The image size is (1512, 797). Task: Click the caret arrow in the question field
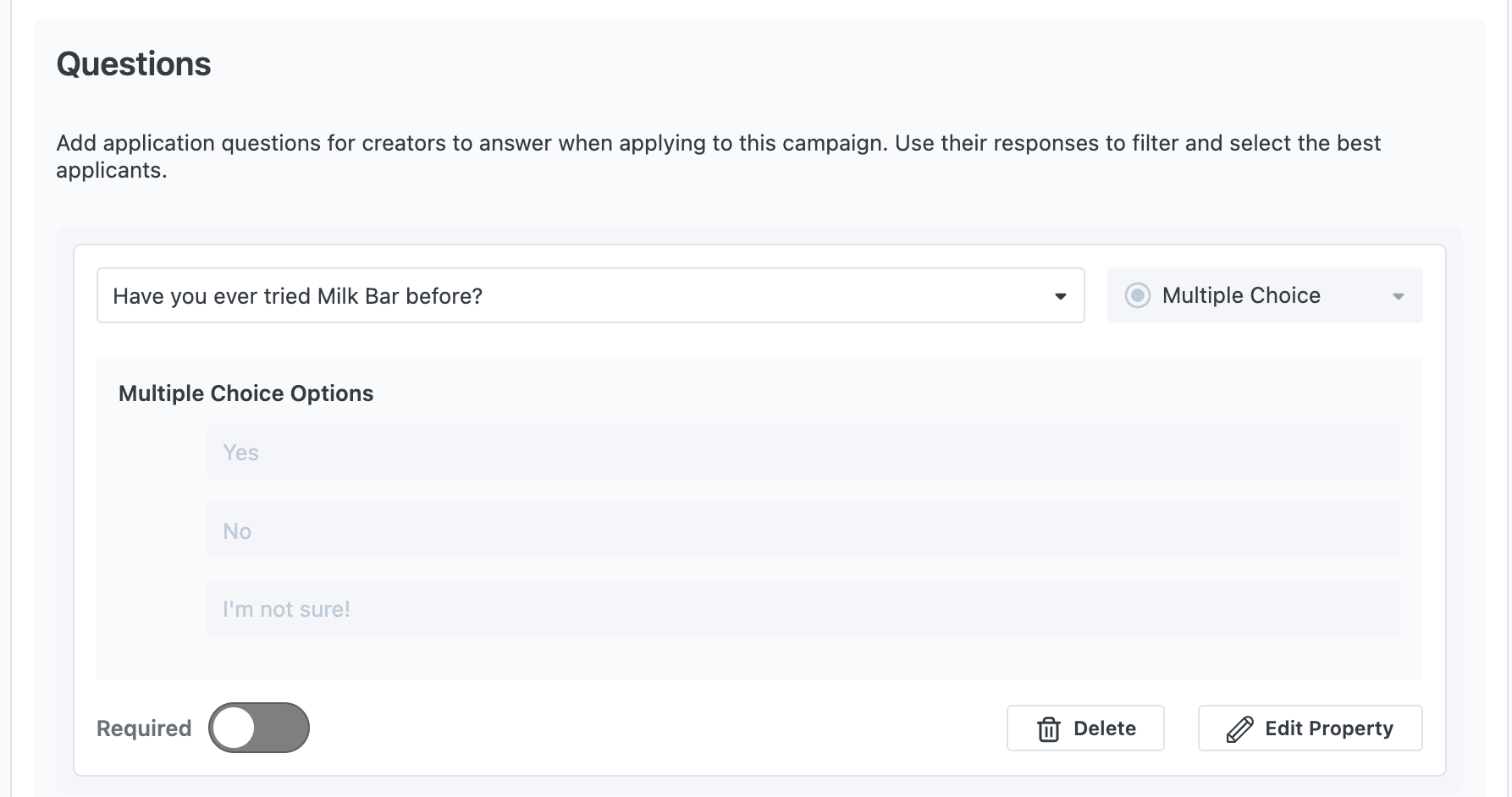pos(1060,296)
